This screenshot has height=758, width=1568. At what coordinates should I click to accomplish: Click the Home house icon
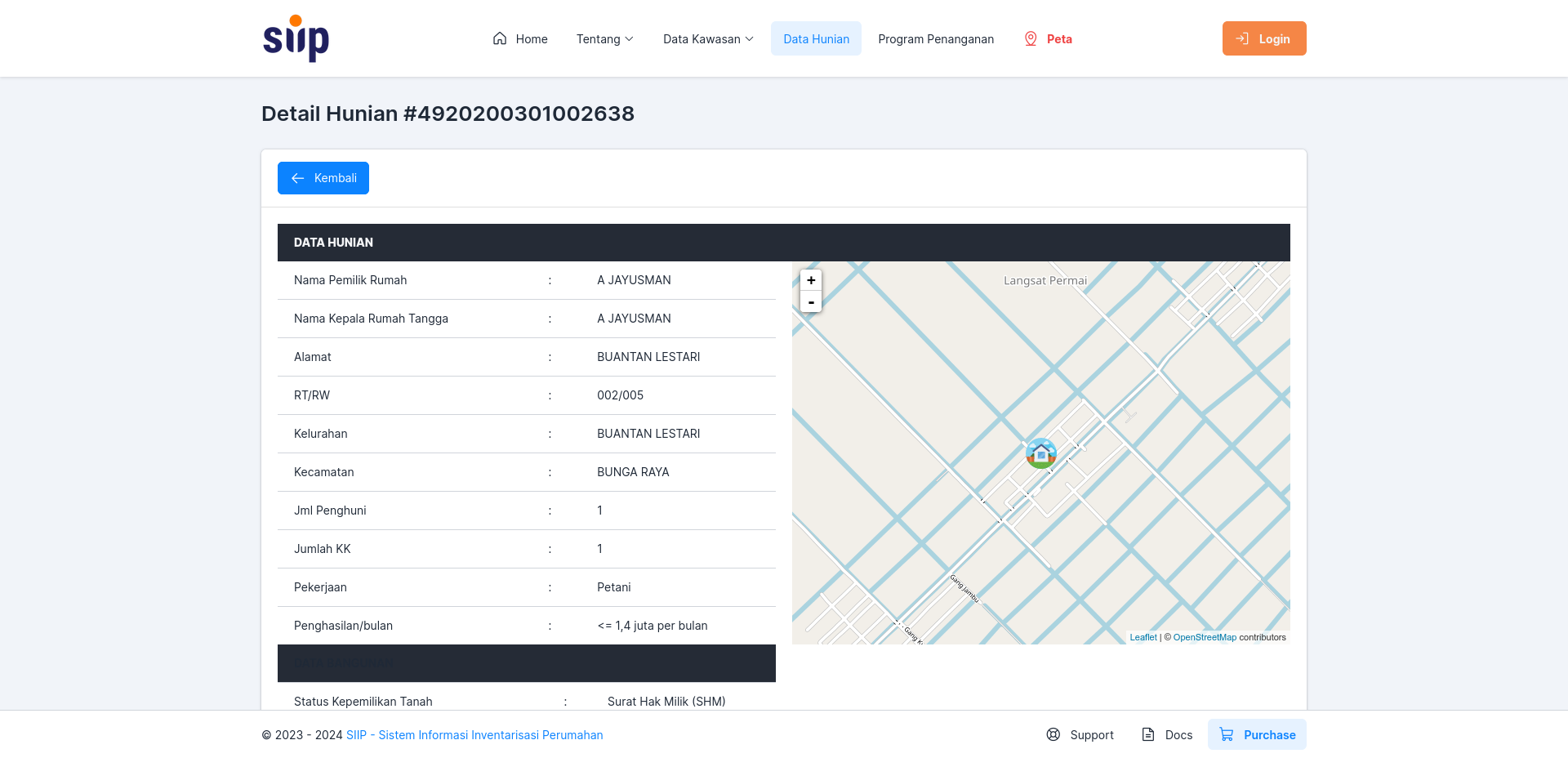500,38
